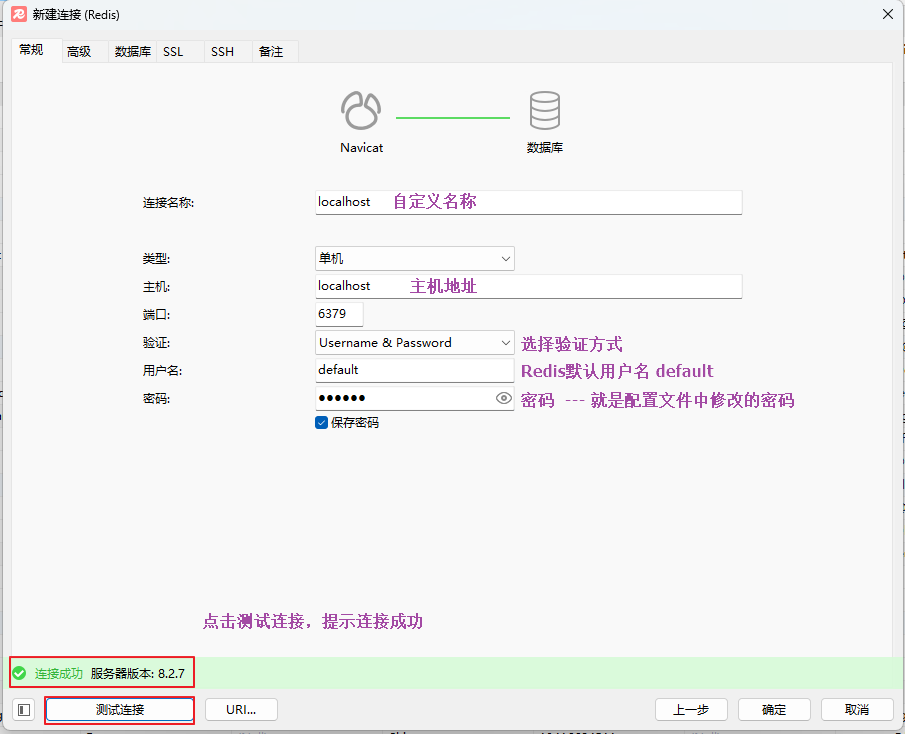
Task: Click the 用户名 field showing default
Action: [x=414, y=370]
